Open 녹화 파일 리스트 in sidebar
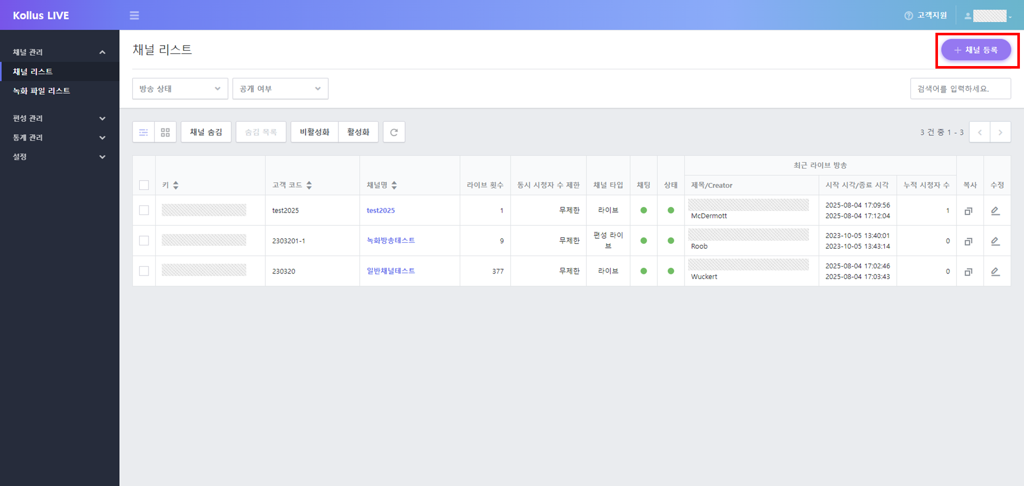1024x486 pixels. click(41, 91)
